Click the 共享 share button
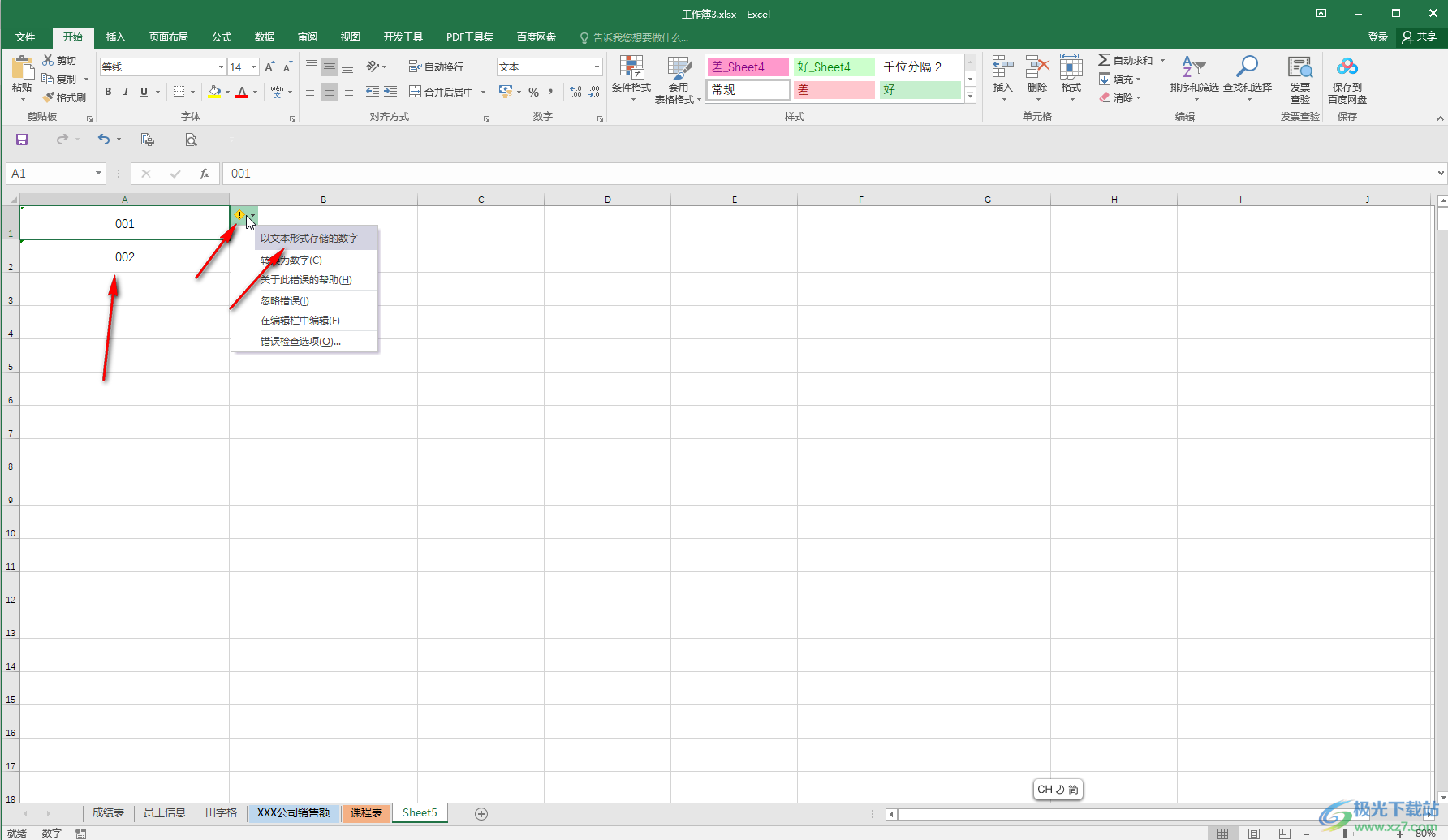 pos(1420,37)
